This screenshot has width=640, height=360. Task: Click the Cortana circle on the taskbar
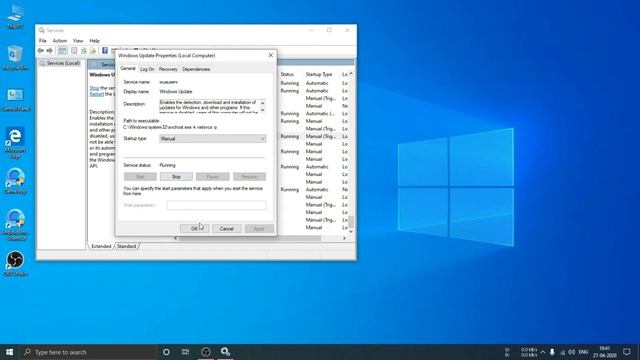166,352
